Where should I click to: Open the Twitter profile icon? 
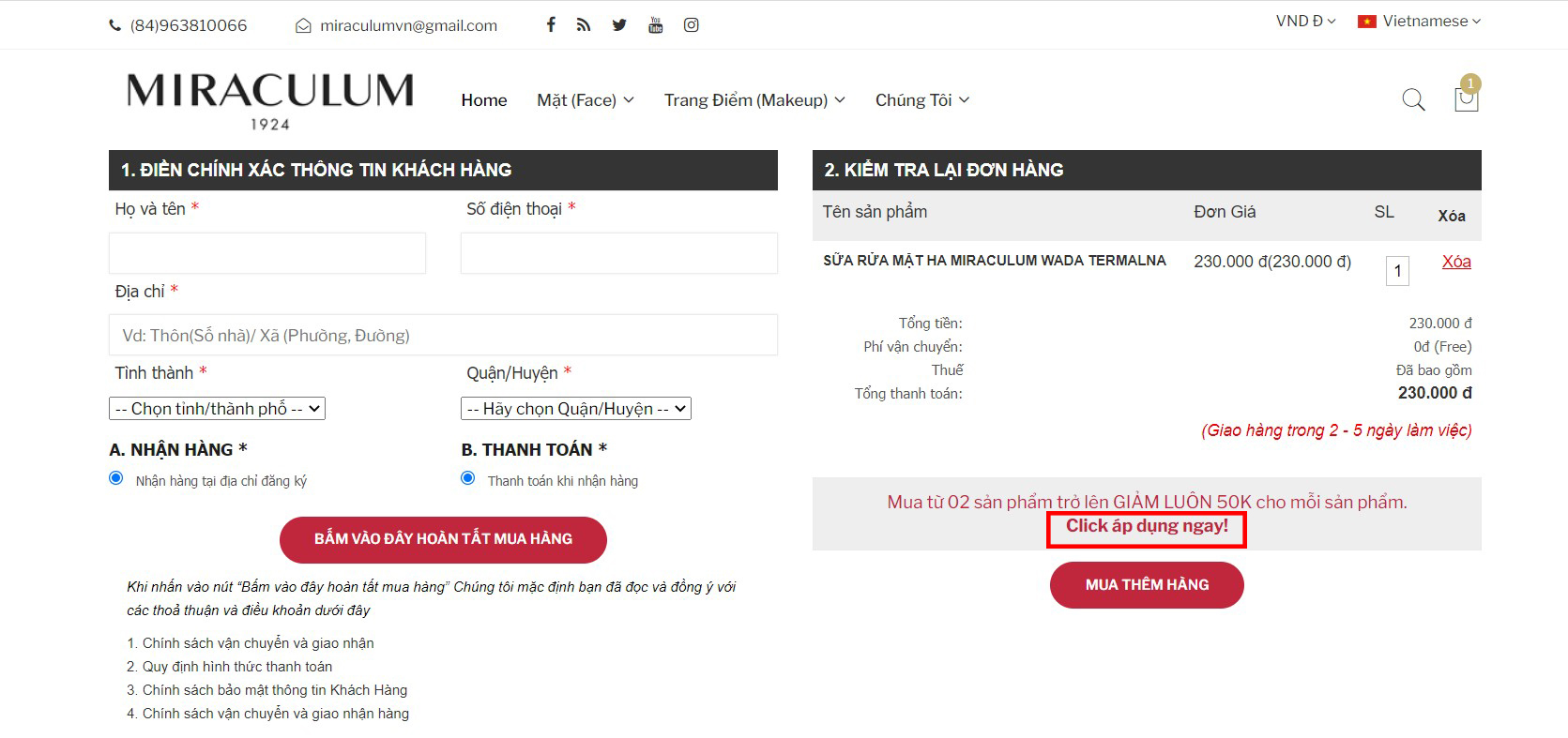click(619, 25)
